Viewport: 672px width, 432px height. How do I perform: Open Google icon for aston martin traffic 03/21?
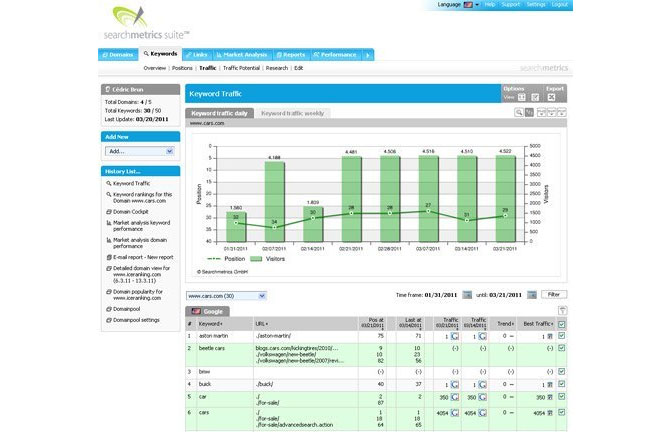pyautogui.click(x=455, y=336)
